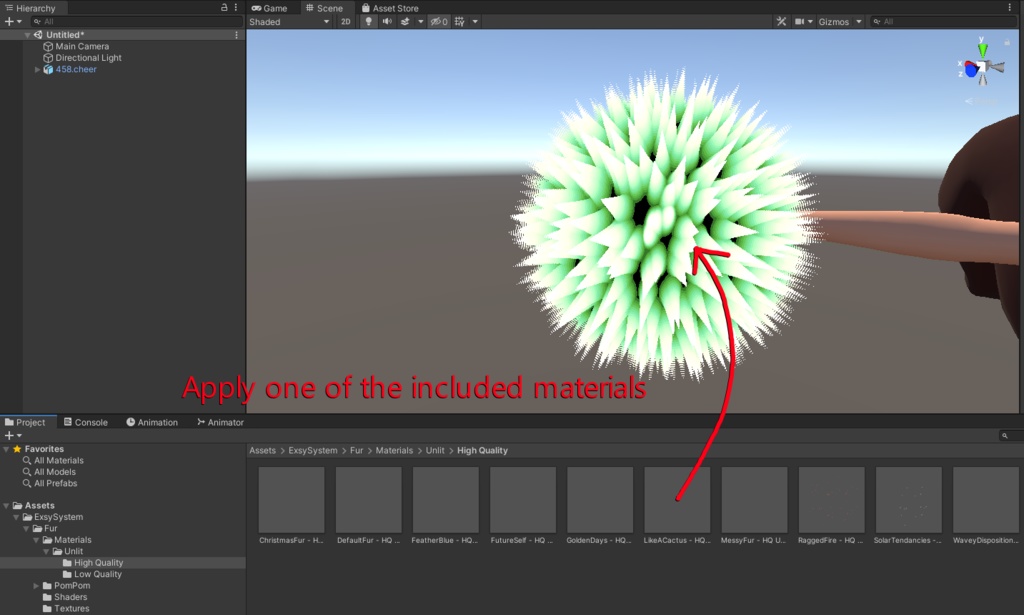Open the Animation tab
This screenshot has width=1024, height=615.
click(152, 422)
